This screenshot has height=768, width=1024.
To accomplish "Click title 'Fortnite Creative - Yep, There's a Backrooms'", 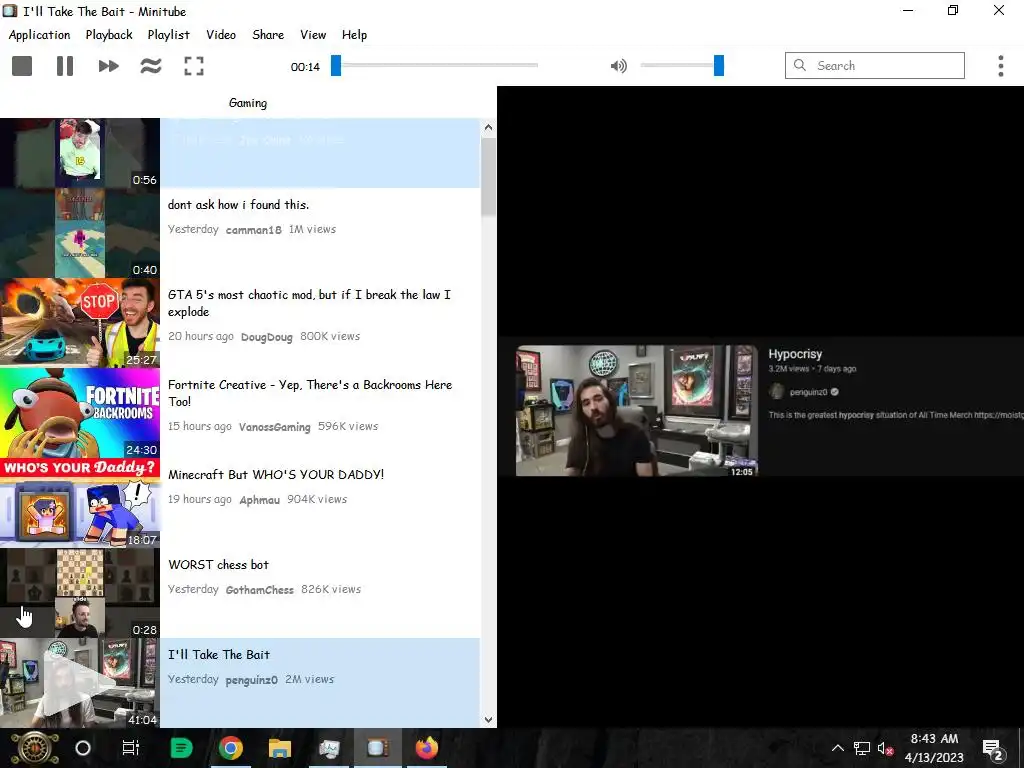I will tap(310, 393).
